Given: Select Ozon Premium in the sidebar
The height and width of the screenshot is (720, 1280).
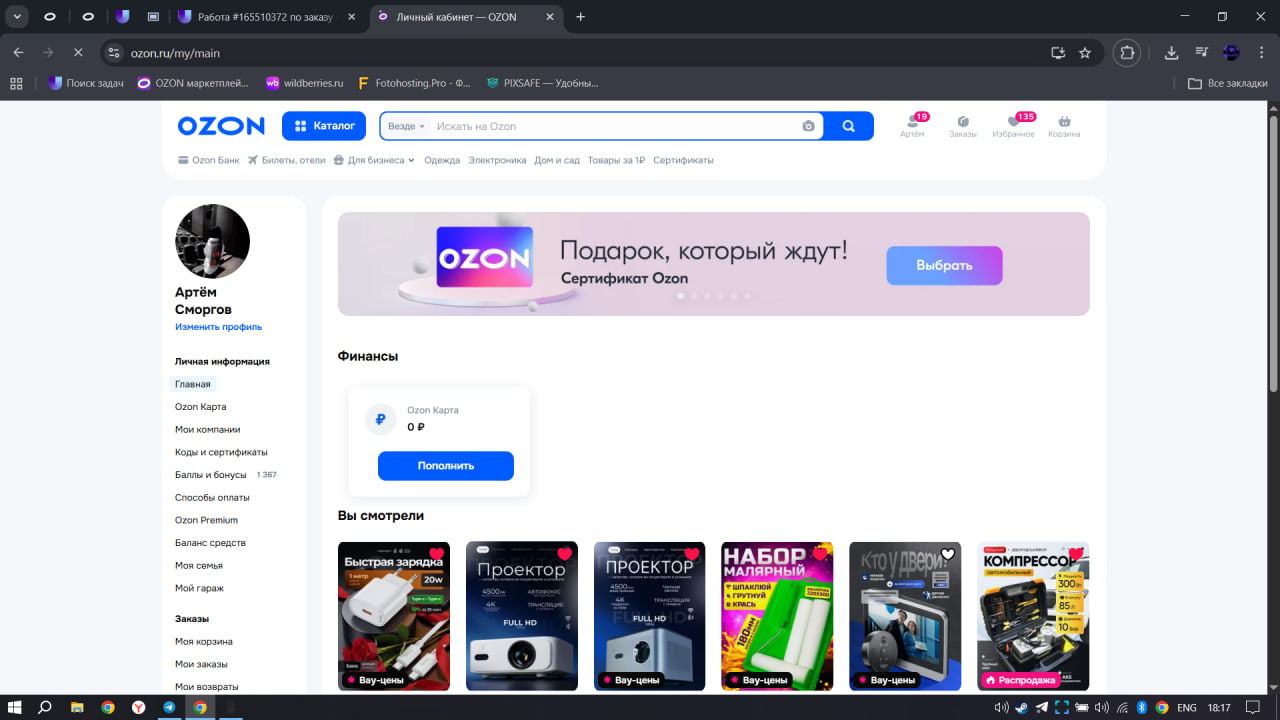Looking at the screenshot, I should [x=206, y=520].
